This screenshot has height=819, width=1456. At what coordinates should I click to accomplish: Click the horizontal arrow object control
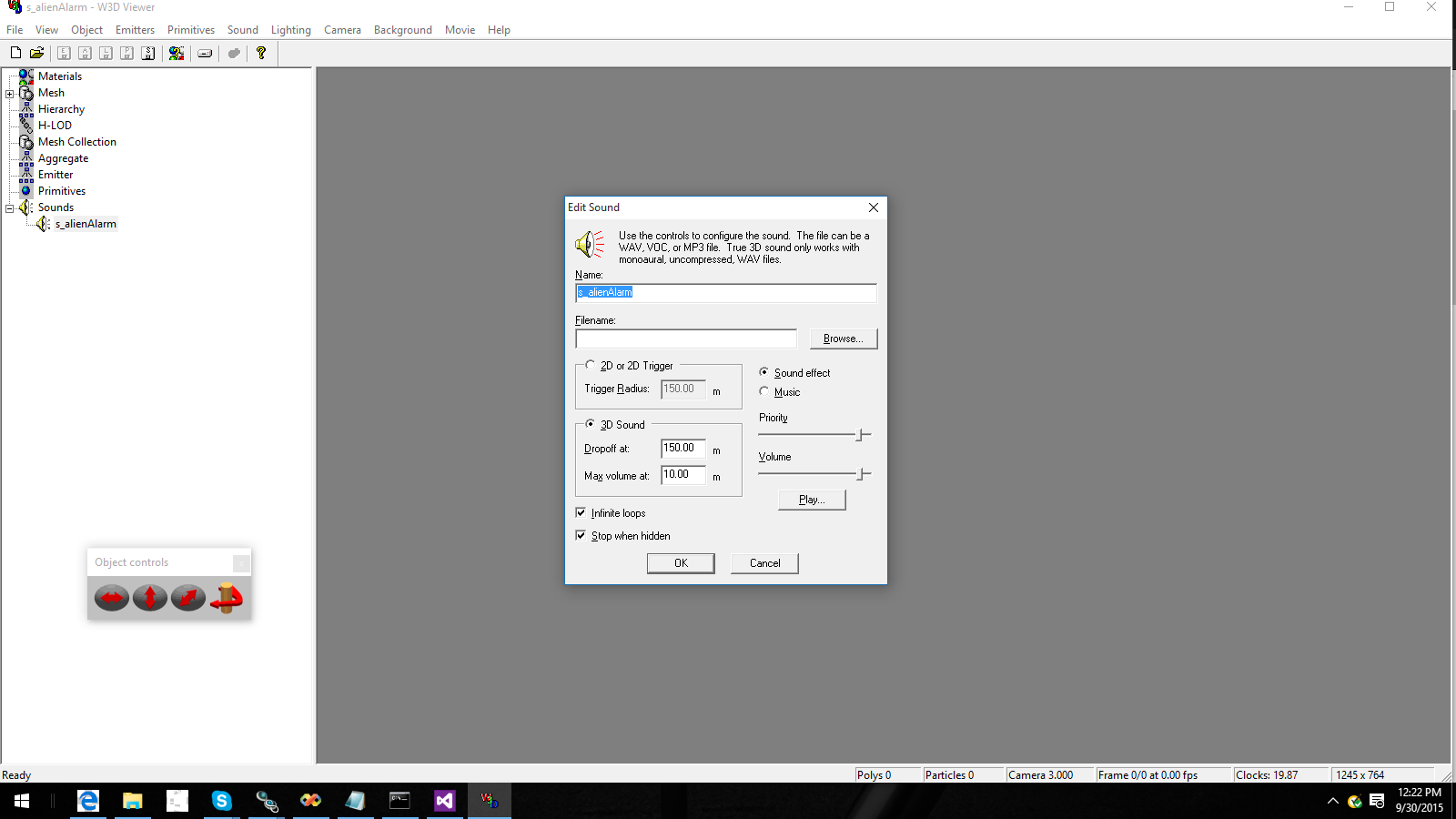[x=112, y=598]
